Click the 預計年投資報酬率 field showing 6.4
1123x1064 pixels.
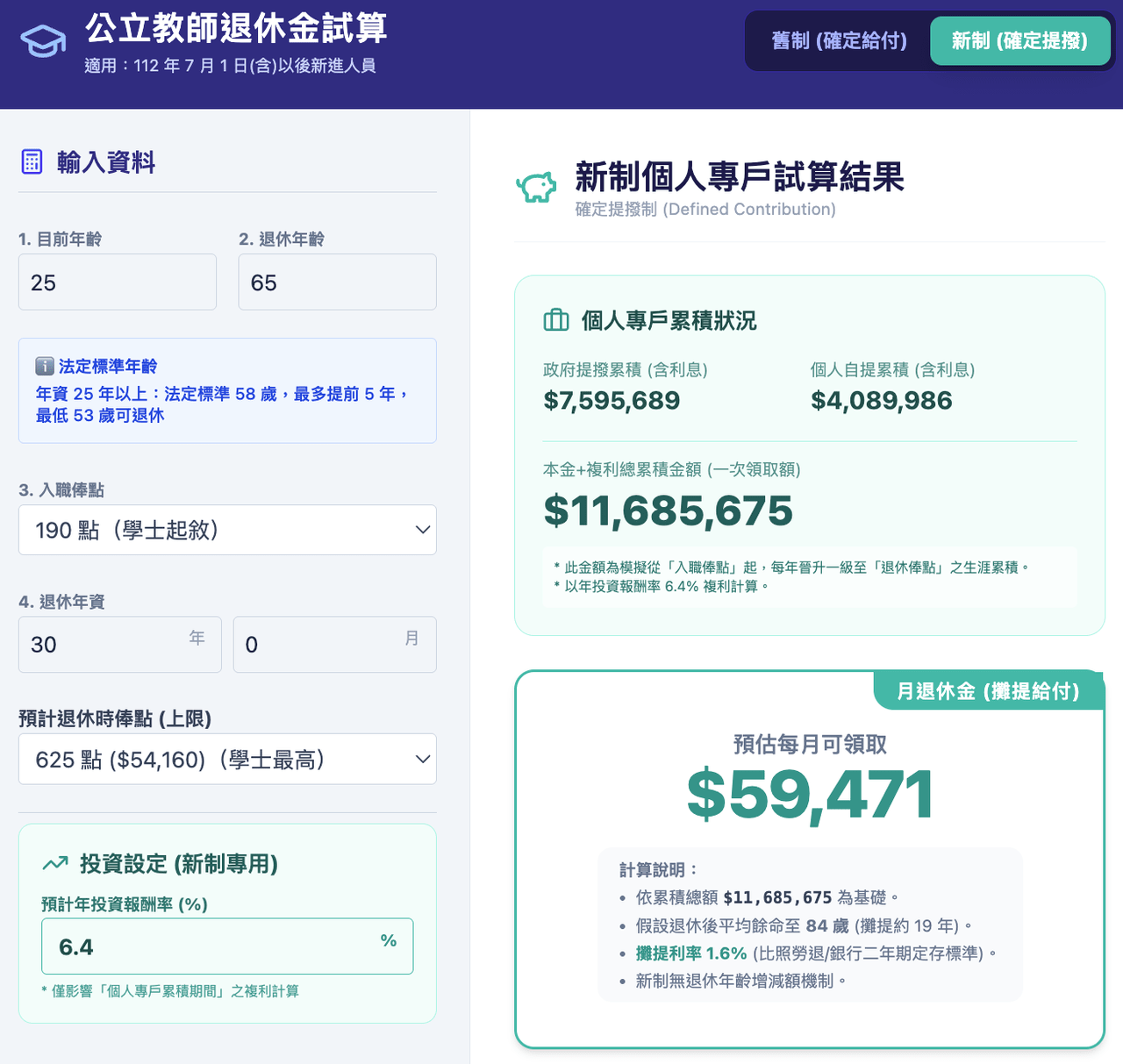pyautogui.click(x=227, y=946)
